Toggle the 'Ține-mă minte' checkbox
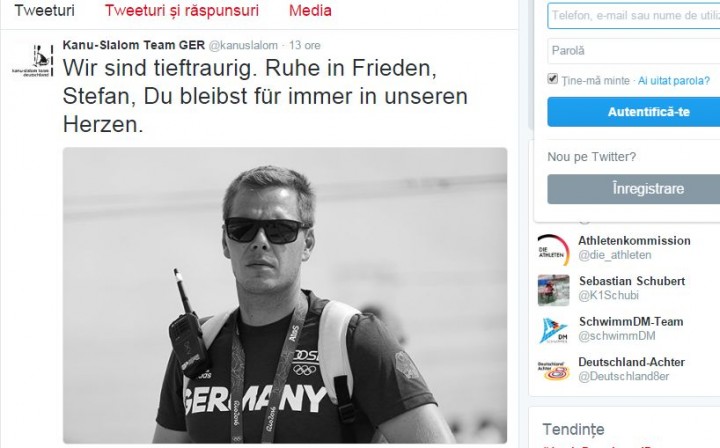Screen dimensions: 720x448 click(x=552, y=78)
